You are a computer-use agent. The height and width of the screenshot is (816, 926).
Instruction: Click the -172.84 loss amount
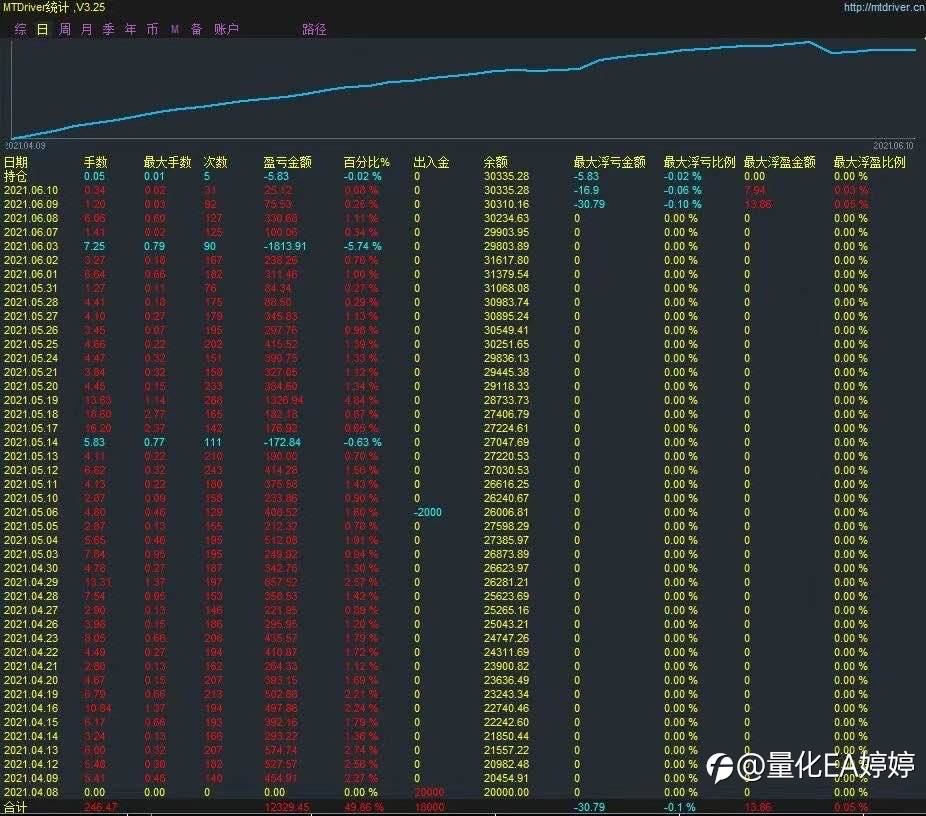[282, 442]
